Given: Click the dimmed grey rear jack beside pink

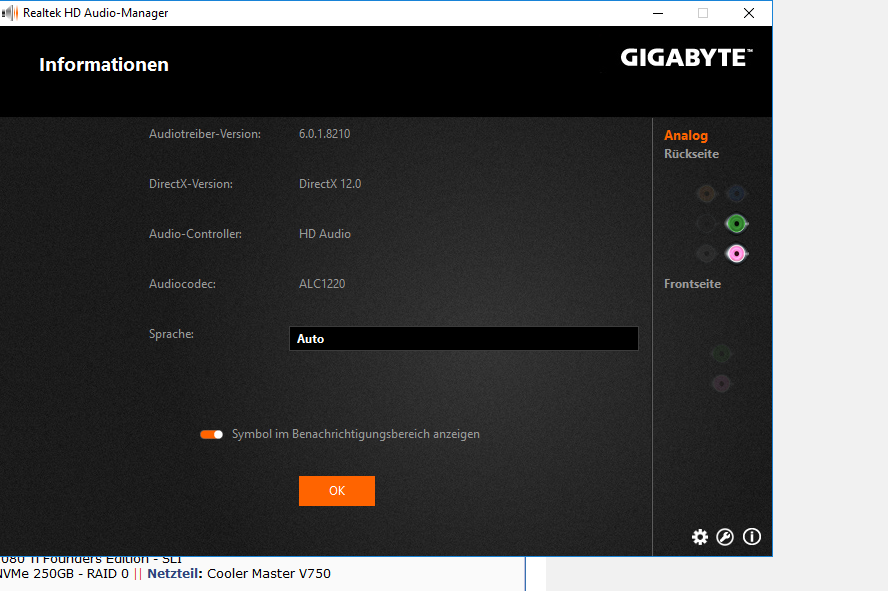Looking at the screenshot, I should [x=706, y=254].
